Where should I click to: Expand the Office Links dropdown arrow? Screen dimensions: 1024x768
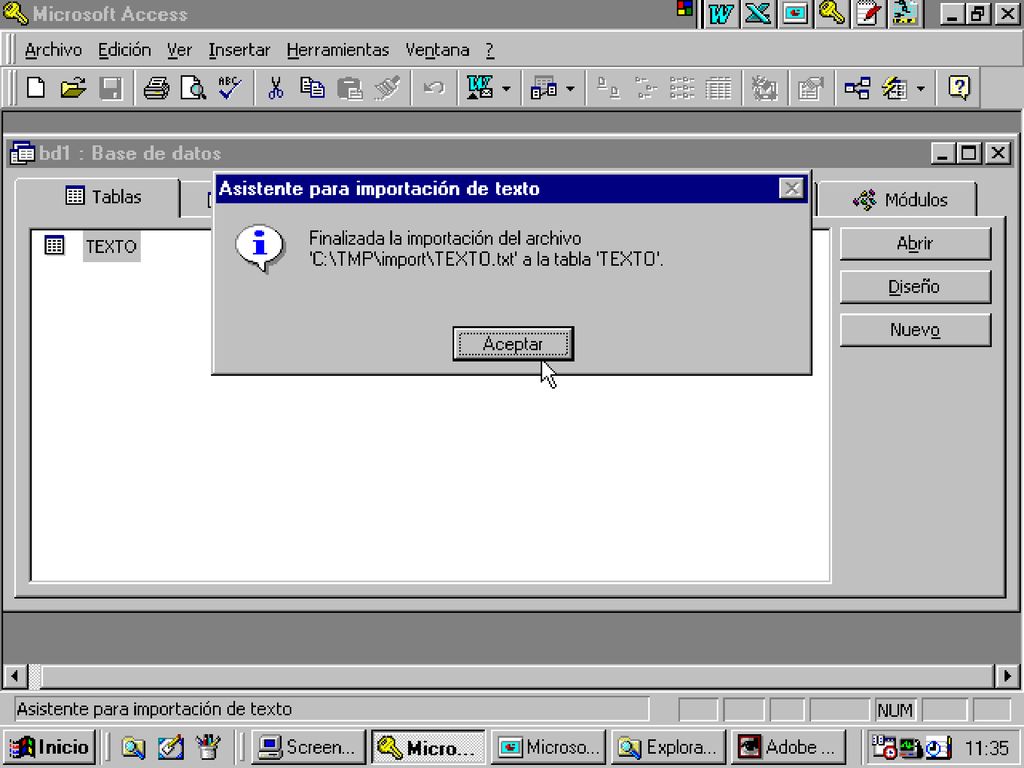coord(506,88)
